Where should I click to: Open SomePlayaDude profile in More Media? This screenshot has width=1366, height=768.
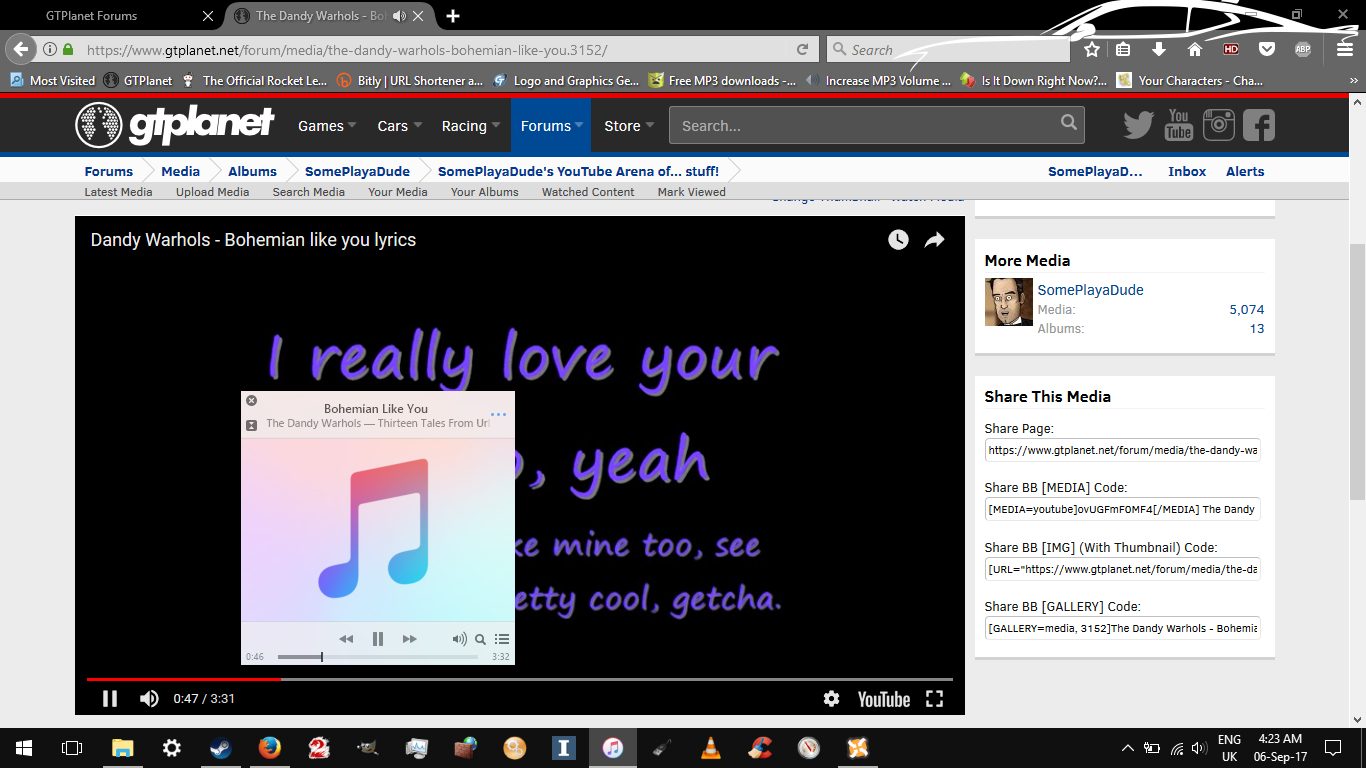click(1090, 290)
